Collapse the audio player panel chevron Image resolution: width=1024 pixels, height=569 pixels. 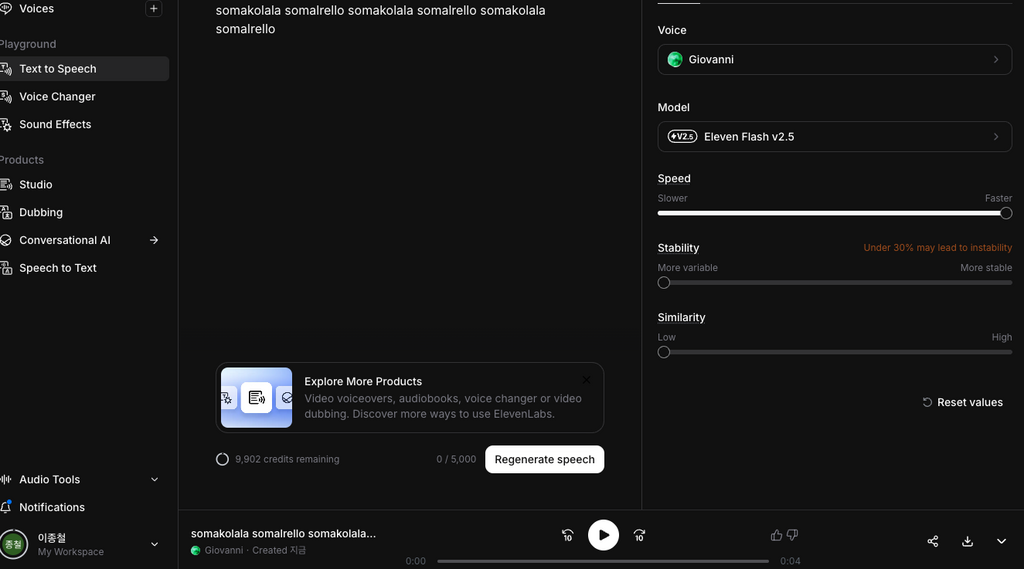(1001, 541)
